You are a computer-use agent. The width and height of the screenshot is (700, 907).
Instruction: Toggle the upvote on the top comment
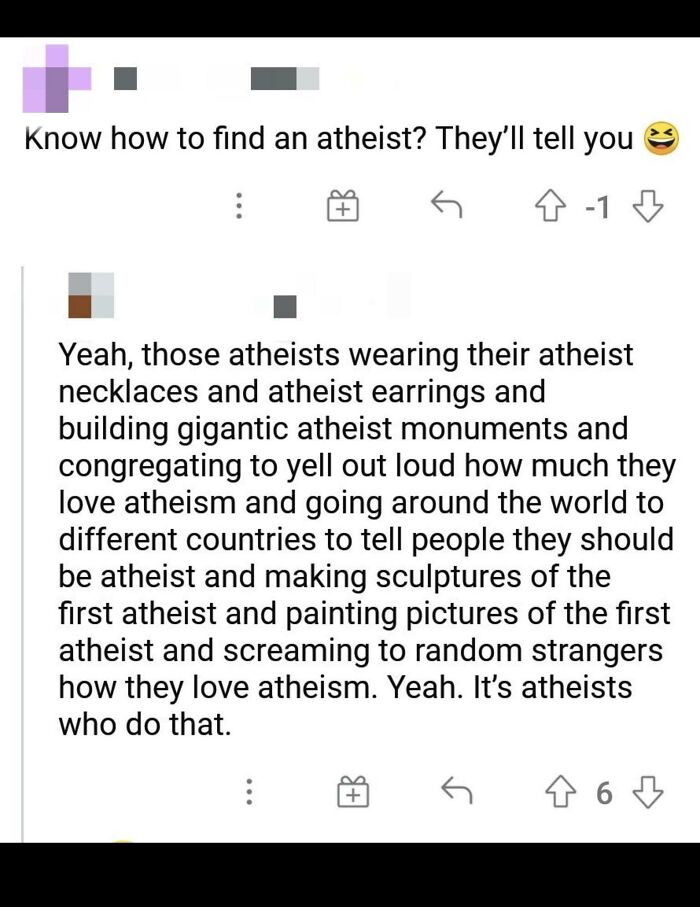click(549, 205)
